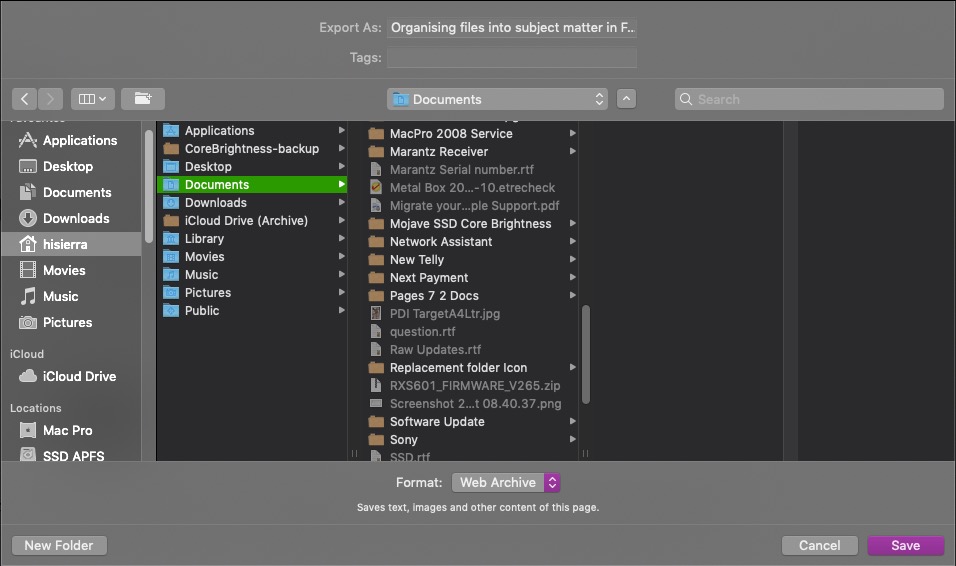Viewport: 956px width, 566px height.
Task: Click the Search field
Action: 809,99
